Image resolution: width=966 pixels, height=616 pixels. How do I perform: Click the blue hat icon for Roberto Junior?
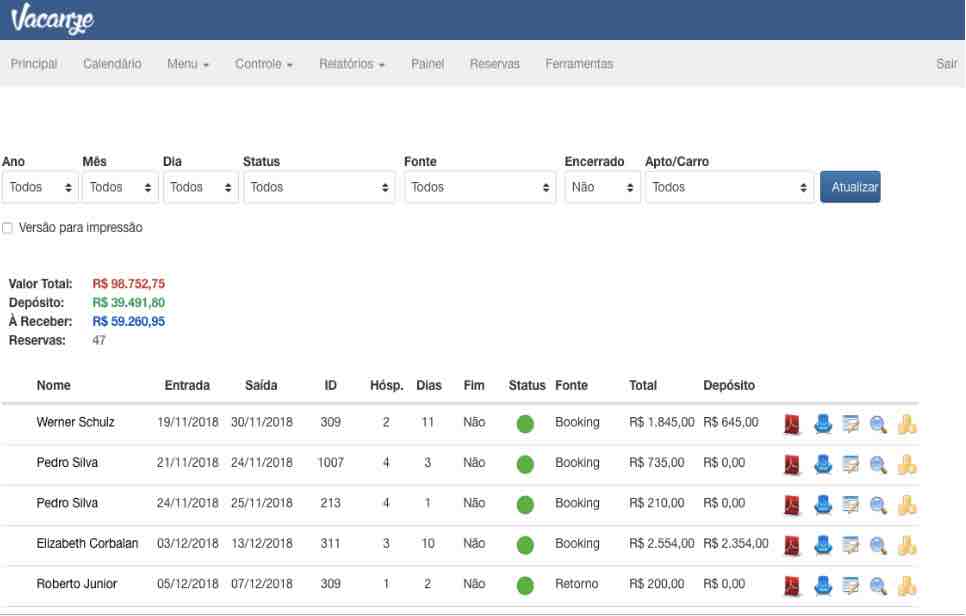click(x=822, y=586)
